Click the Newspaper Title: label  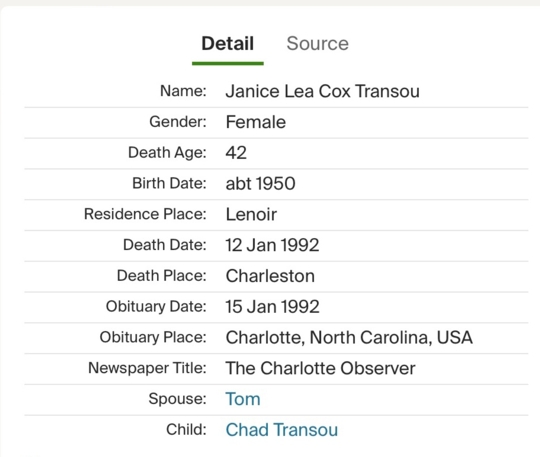pyautogui.click(x=147, y=368)
